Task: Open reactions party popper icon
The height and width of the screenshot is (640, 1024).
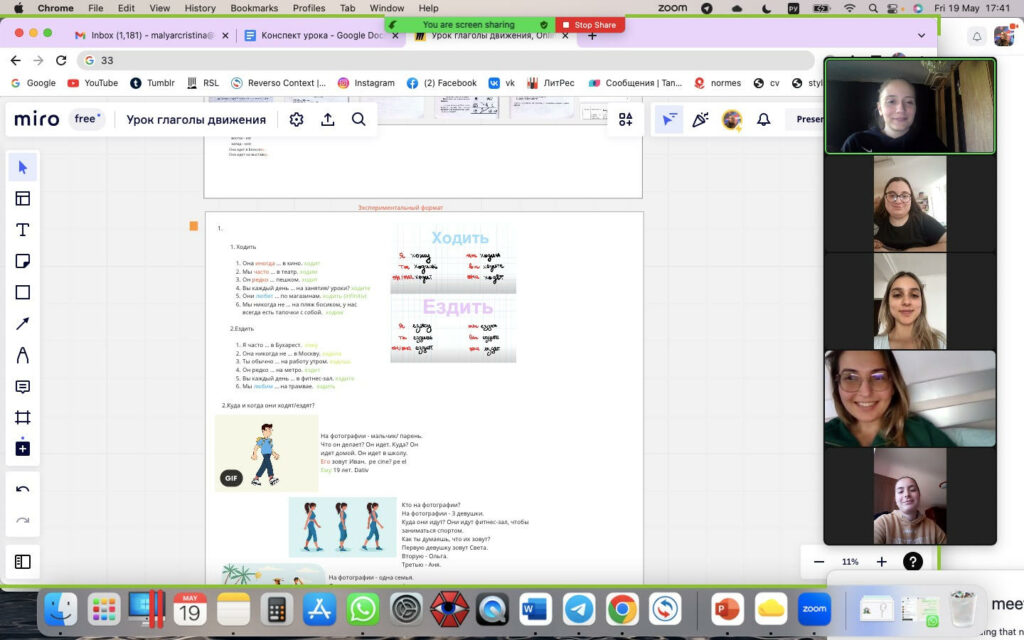Action: tap(701, 120)
